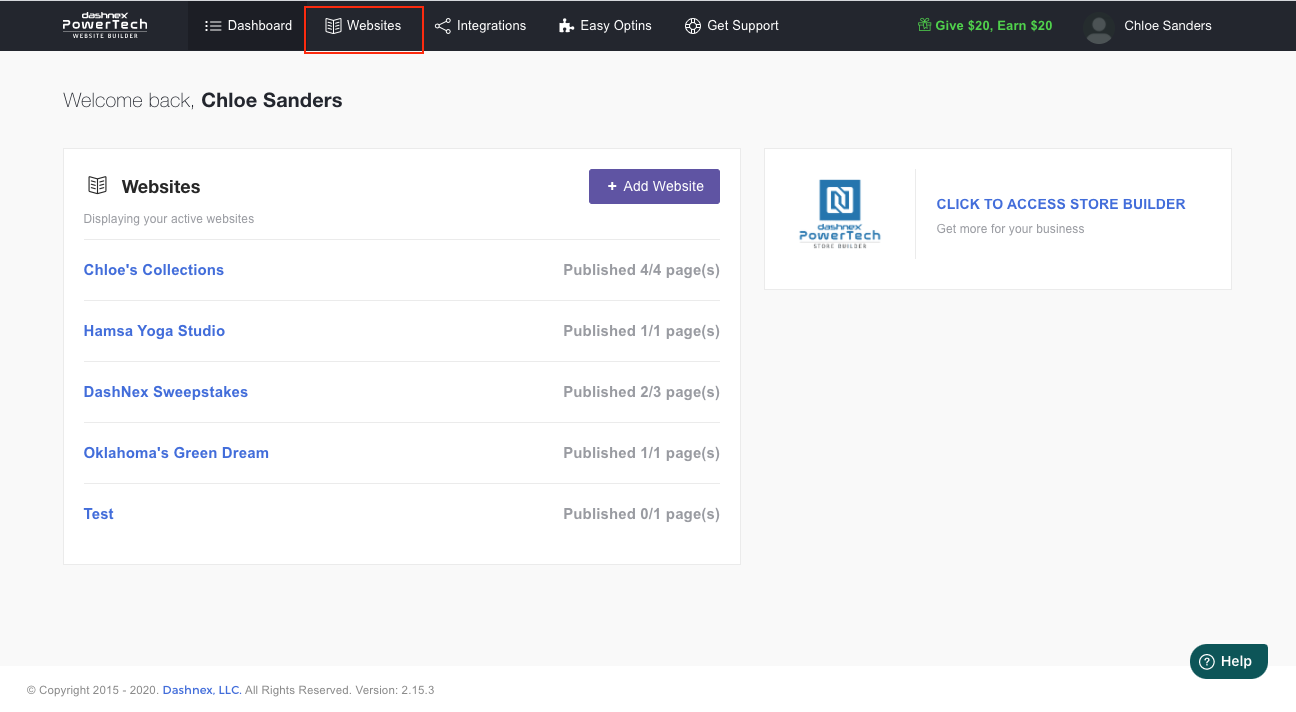Viewport: 1296px width, 712px height.
Task: Open the Chloe Sanders account menu
Action: pyautogui.click(x=1149, y=27)
